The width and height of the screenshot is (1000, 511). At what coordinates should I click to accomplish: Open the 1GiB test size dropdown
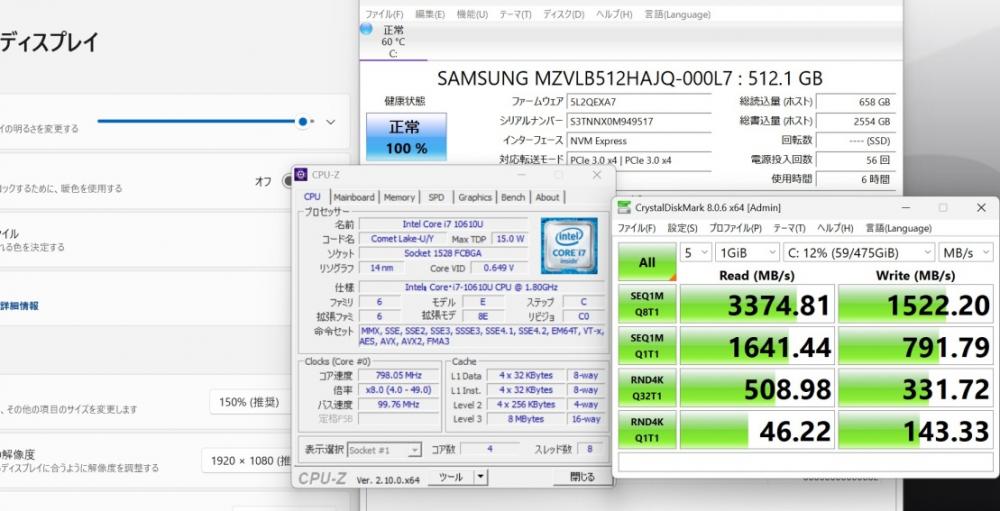[747, 253]
